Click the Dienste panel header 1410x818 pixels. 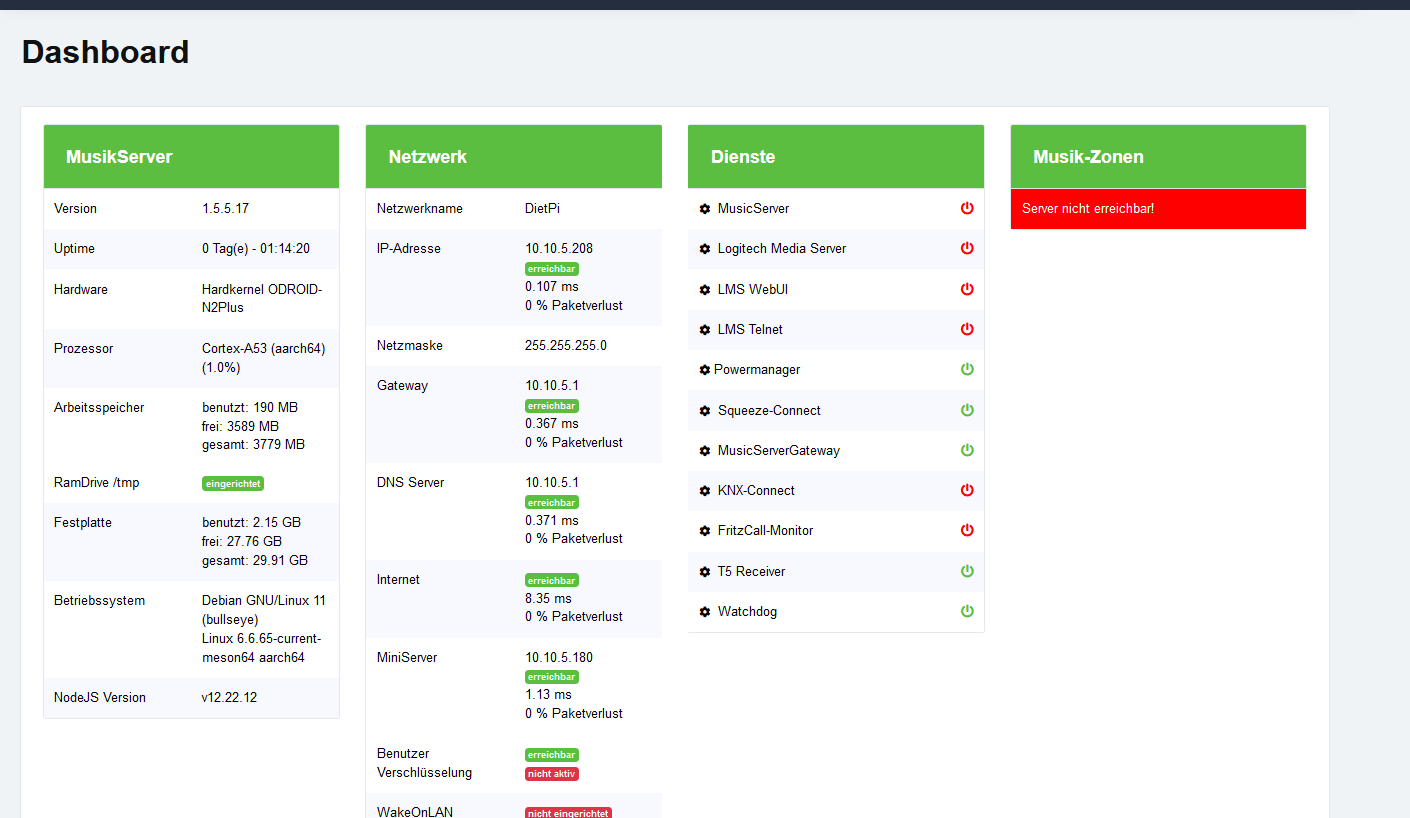[836, 157]
